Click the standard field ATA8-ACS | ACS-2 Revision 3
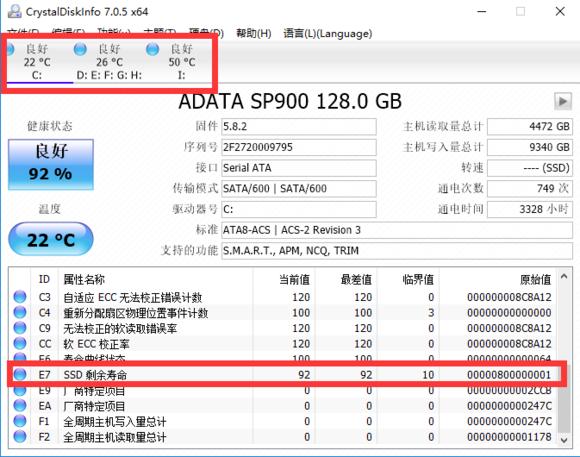This screenshot has height=457, width=580. [x=397, y=230]
